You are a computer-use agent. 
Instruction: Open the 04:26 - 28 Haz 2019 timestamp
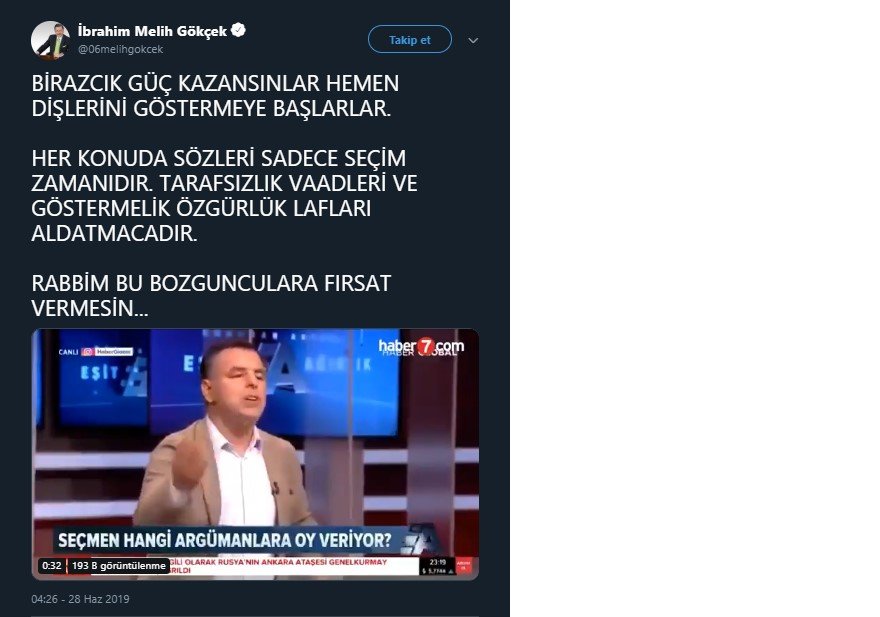click(80, 599)
